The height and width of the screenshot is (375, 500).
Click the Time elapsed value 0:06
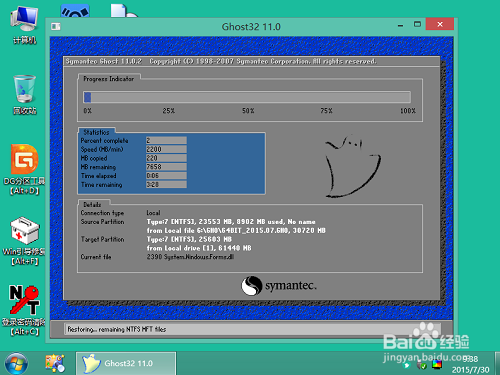(166, 176)
